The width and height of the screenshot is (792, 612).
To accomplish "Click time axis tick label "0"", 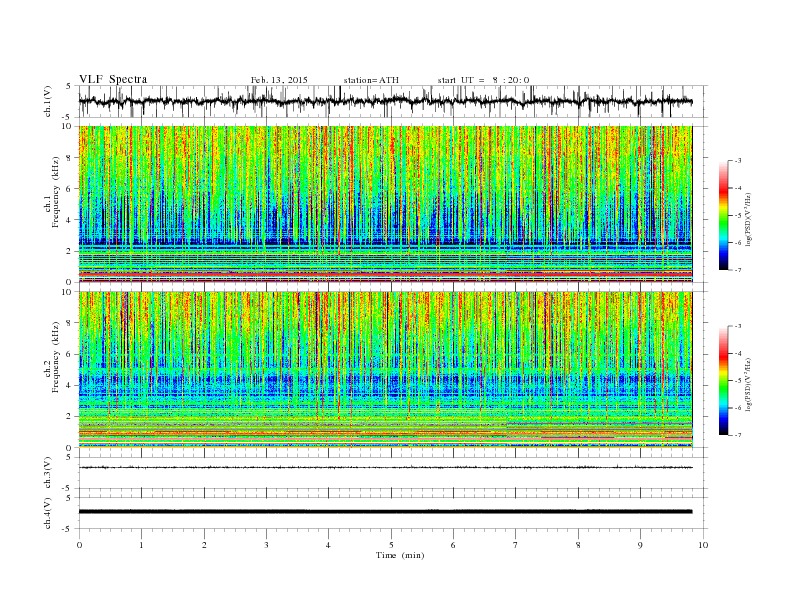I will tap(79, 545).
